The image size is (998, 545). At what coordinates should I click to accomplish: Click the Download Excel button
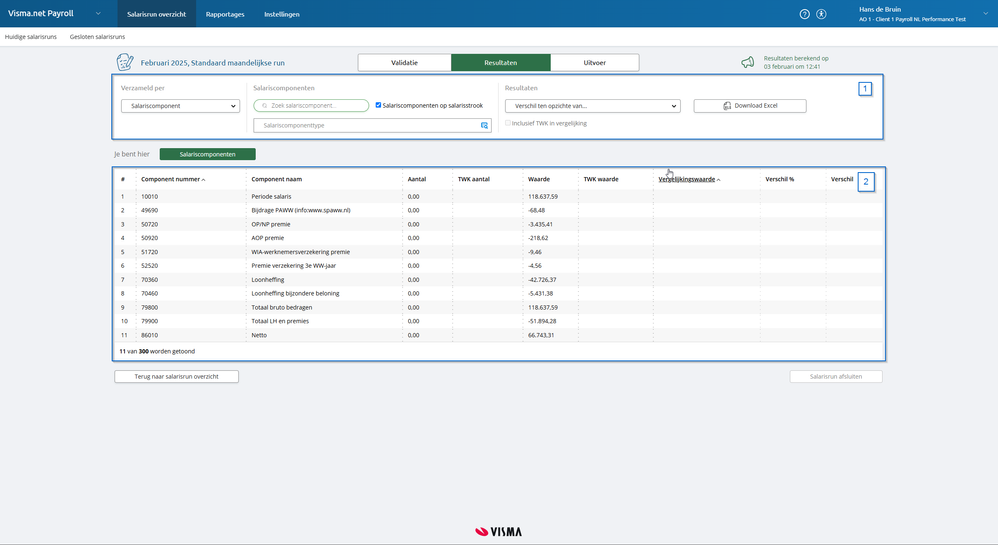click(750, 106)
